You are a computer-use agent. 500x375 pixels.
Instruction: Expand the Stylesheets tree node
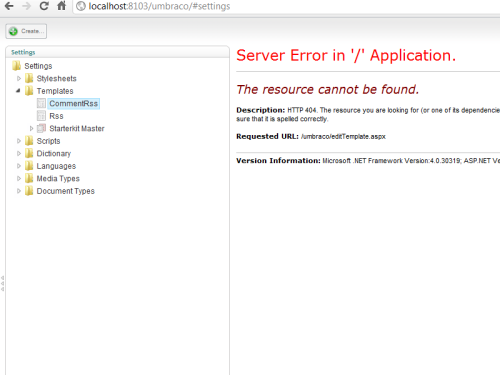click(19, 78)
